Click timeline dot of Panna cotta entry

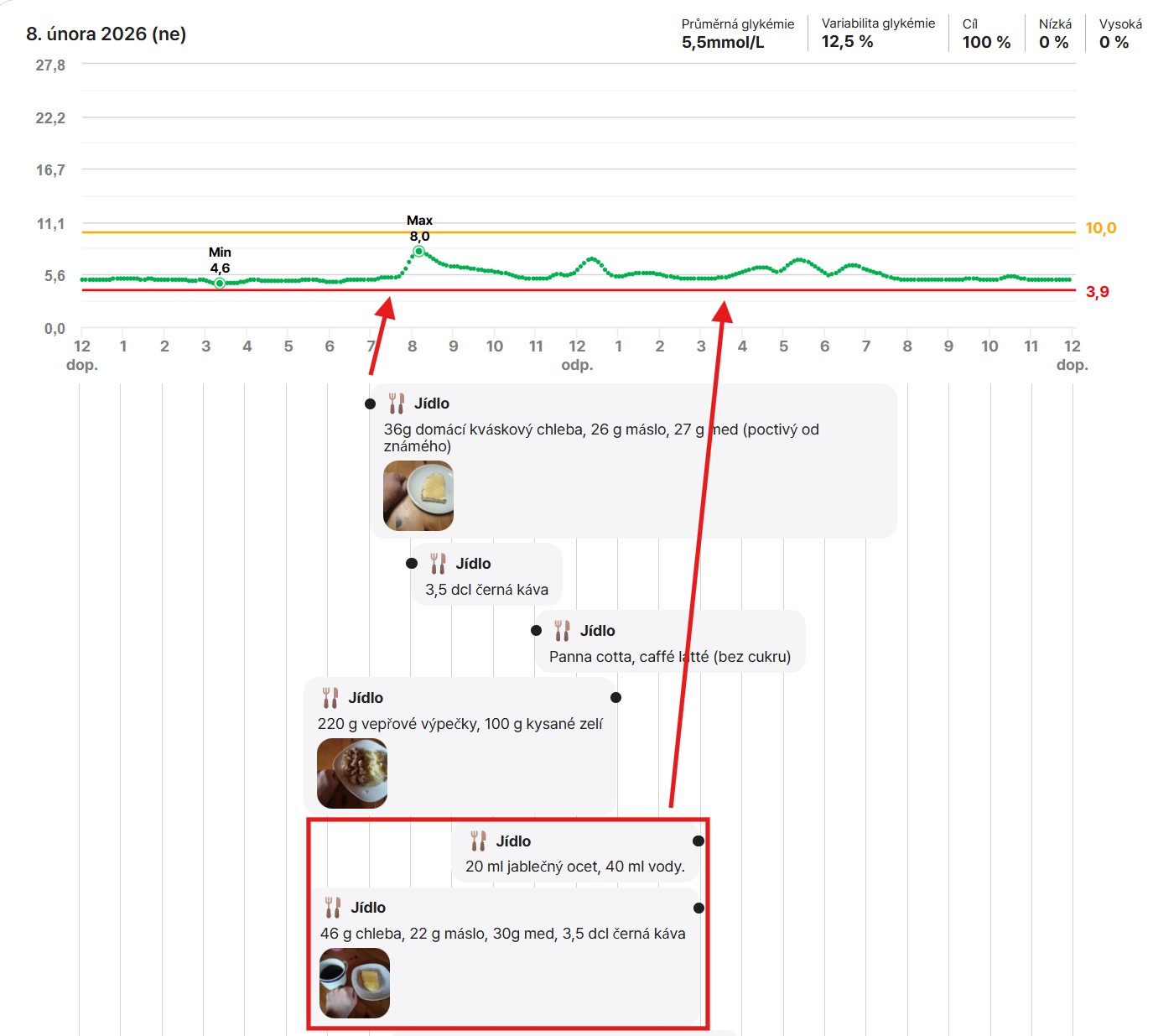click(536, 631)
